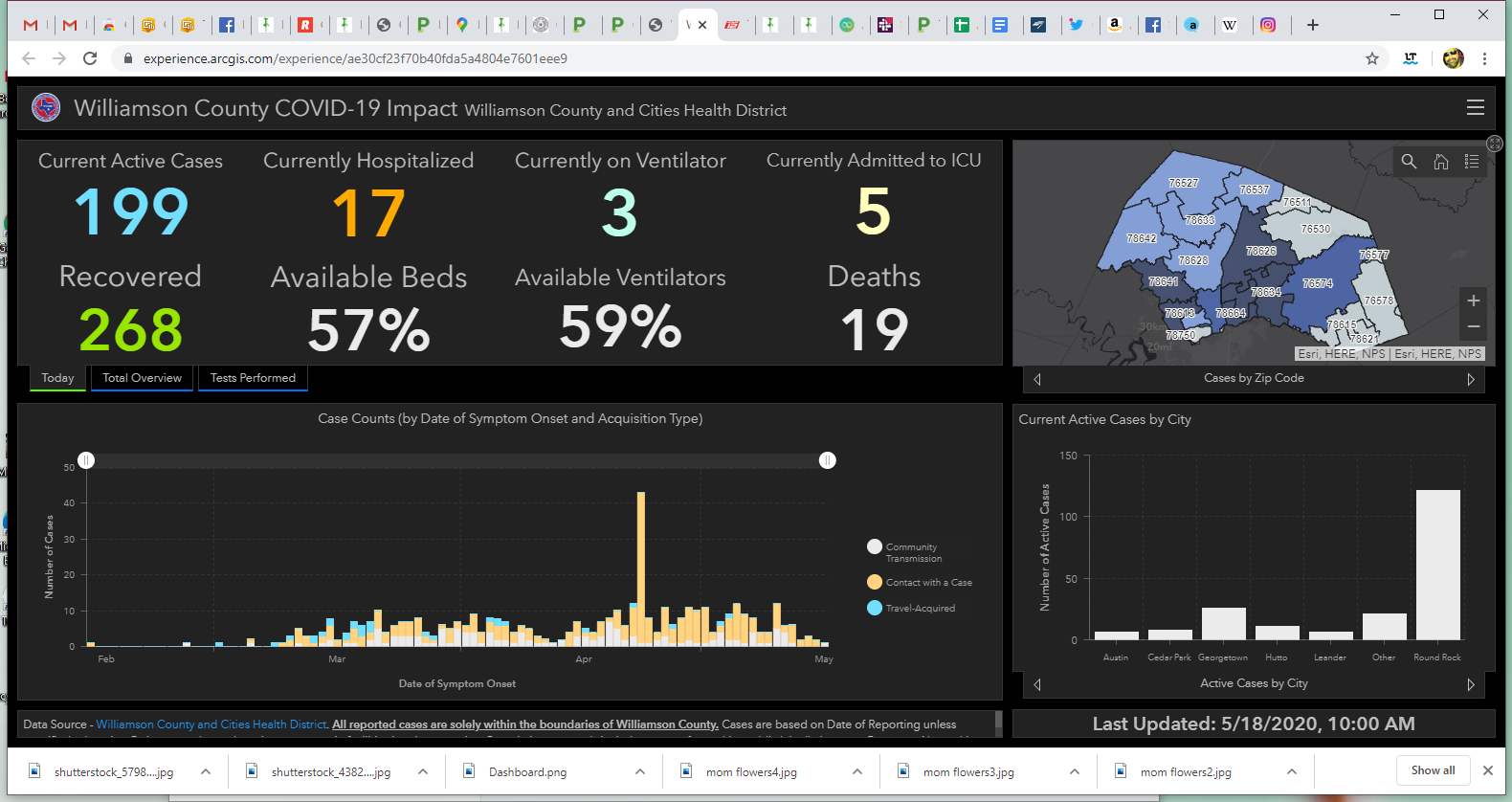Image resolution: width=1512 pixels, height=802 pixels.
Task: Bookmark this page with the star icon
Action: (1371, 58)
